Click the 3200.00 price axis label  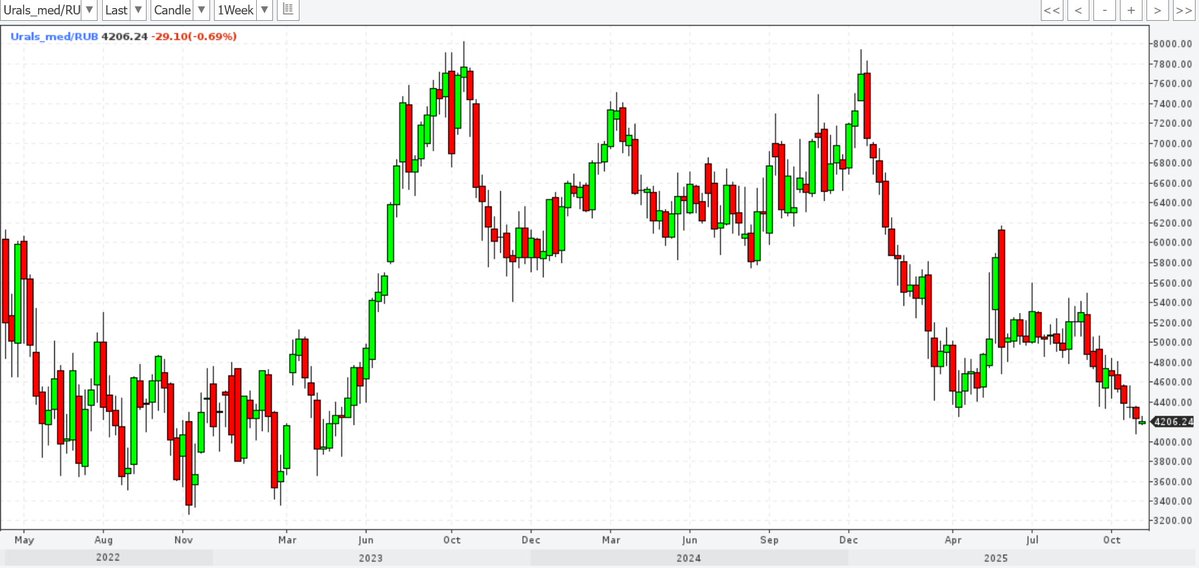click(1173, 521)
